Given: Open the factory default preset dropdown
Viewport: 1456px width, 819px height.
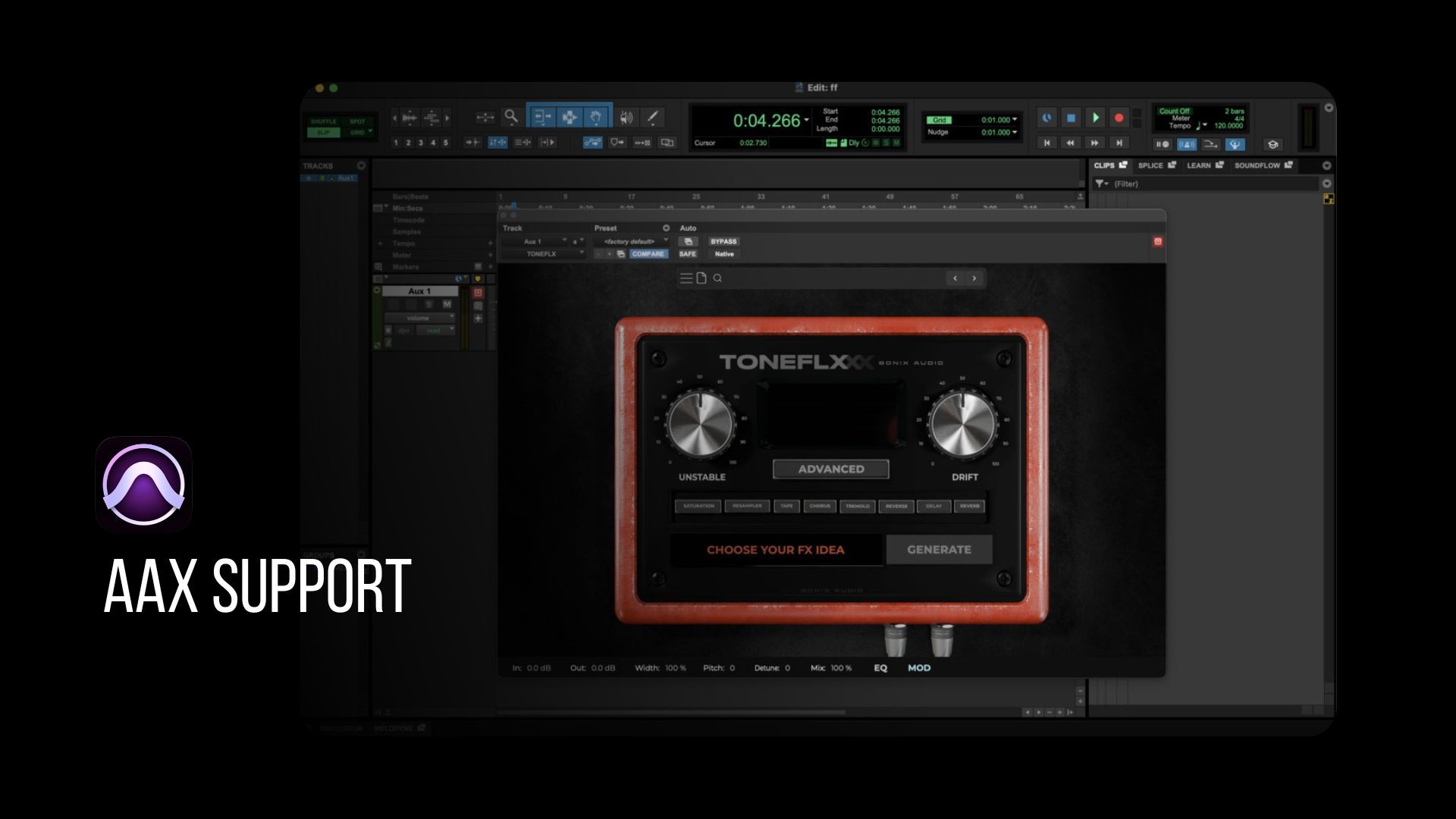Looking at the screenshot, I should click(633, 241).
